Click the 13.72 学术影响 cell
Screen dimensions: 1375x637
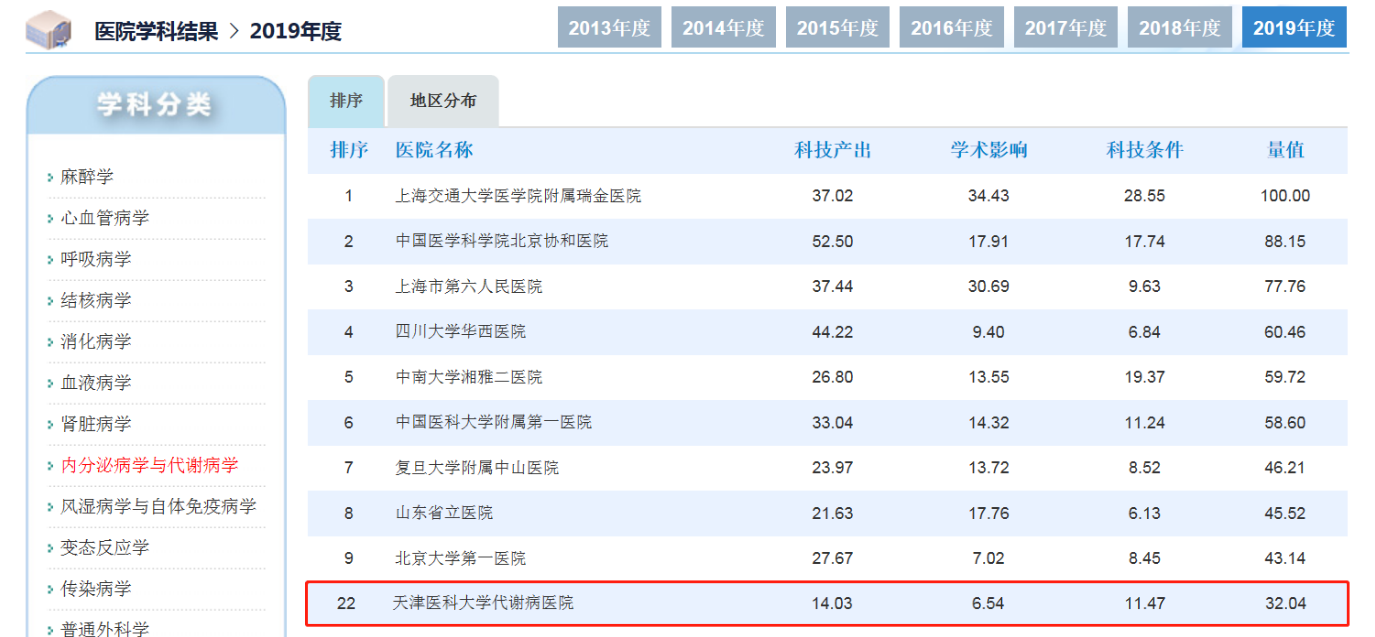[988, 467]
